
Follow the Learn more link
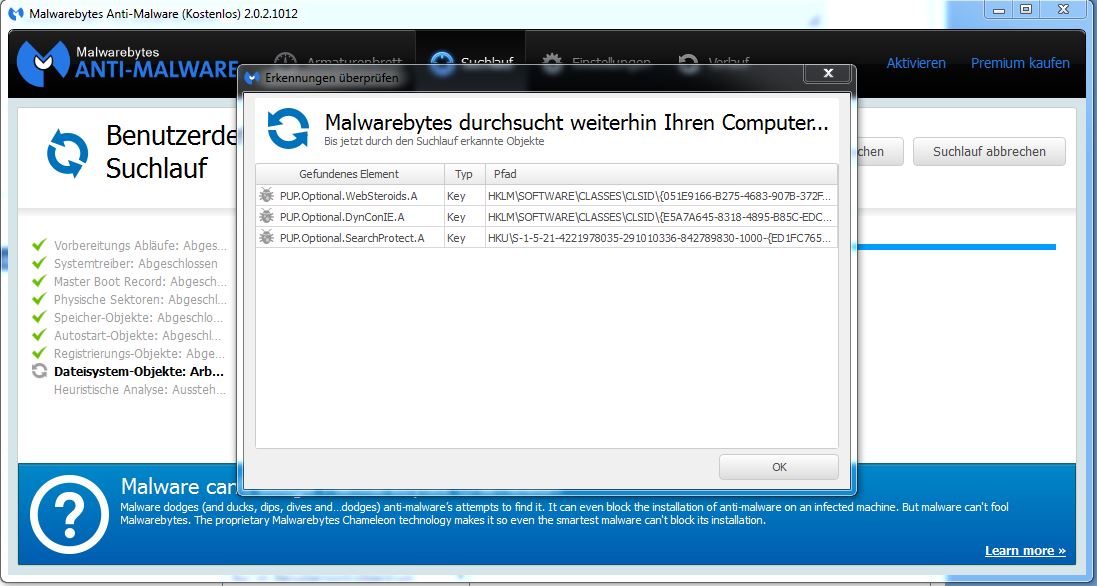(1025, 550)
